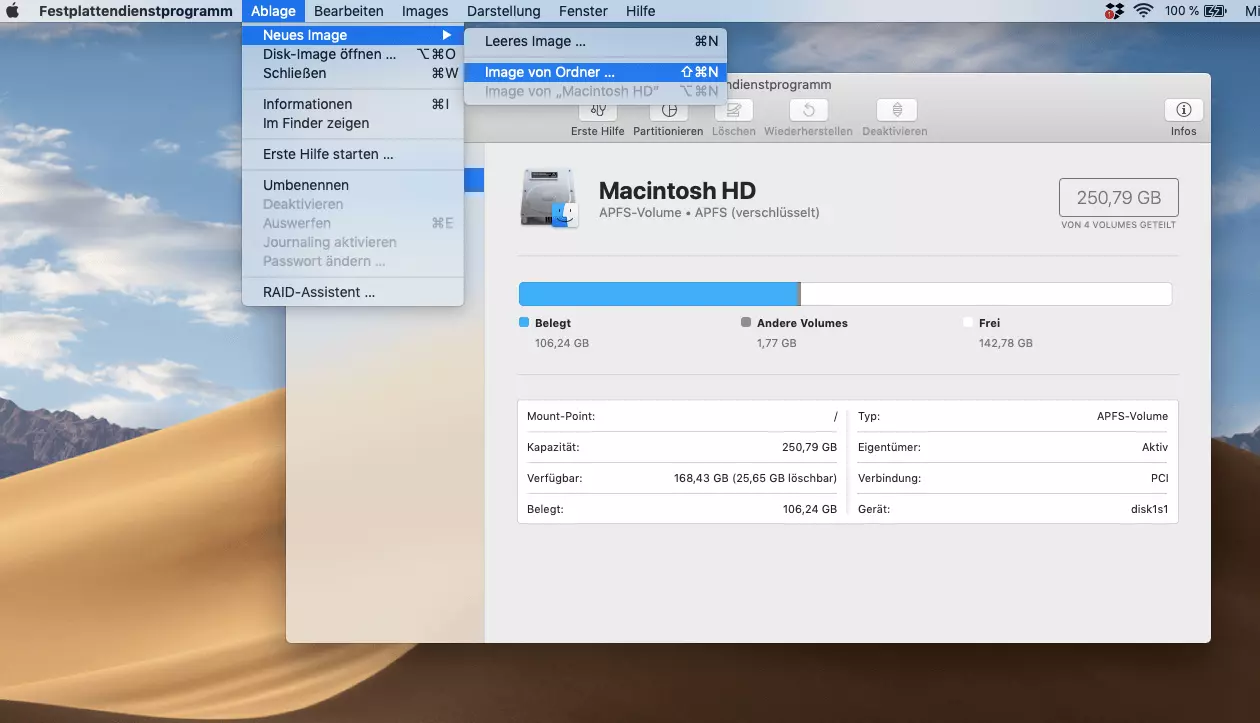Click the 168,43 GB (25,65 GB löschbar) value
1260x723 pixels.
tap(755, 478)
